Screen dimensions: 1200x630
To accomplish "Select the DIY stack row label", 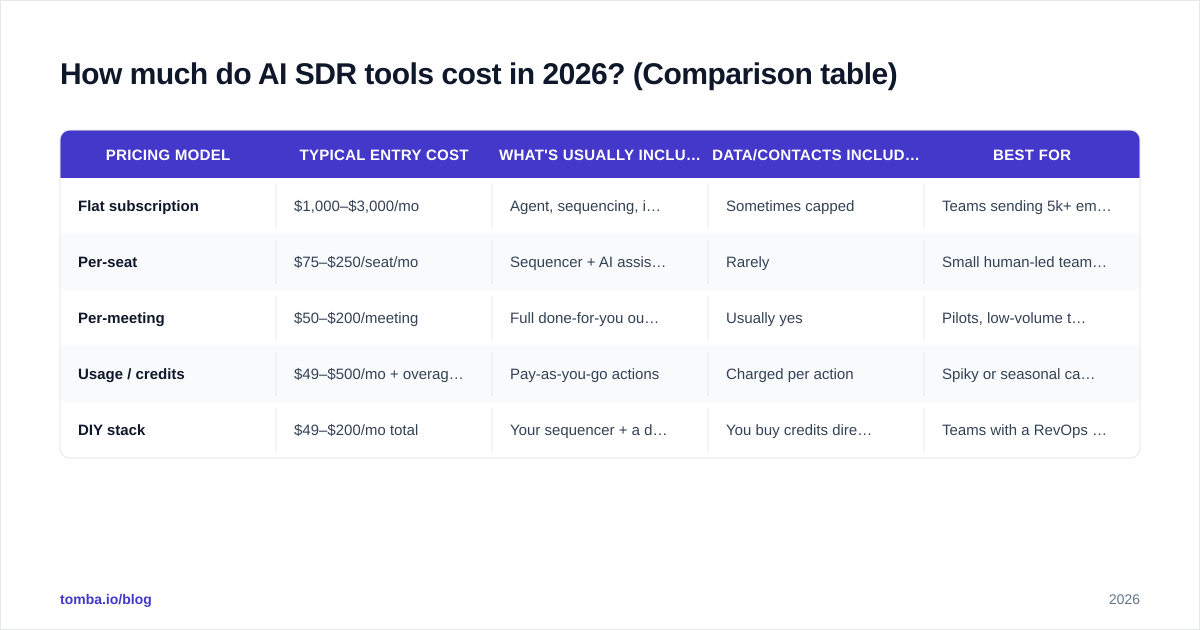I will pyautogui.click(x=112, y=430).
